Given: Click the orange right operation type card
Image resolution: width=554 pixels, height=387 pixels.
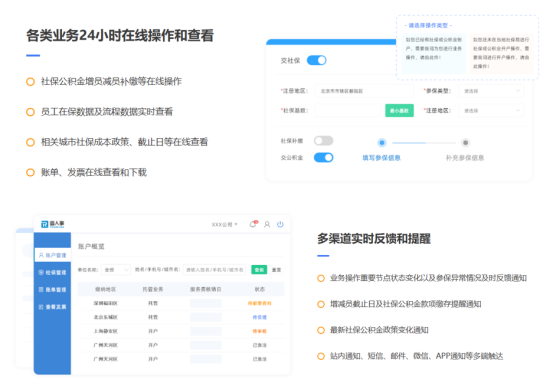Looking at the screenshot, I should click(501, 53).
